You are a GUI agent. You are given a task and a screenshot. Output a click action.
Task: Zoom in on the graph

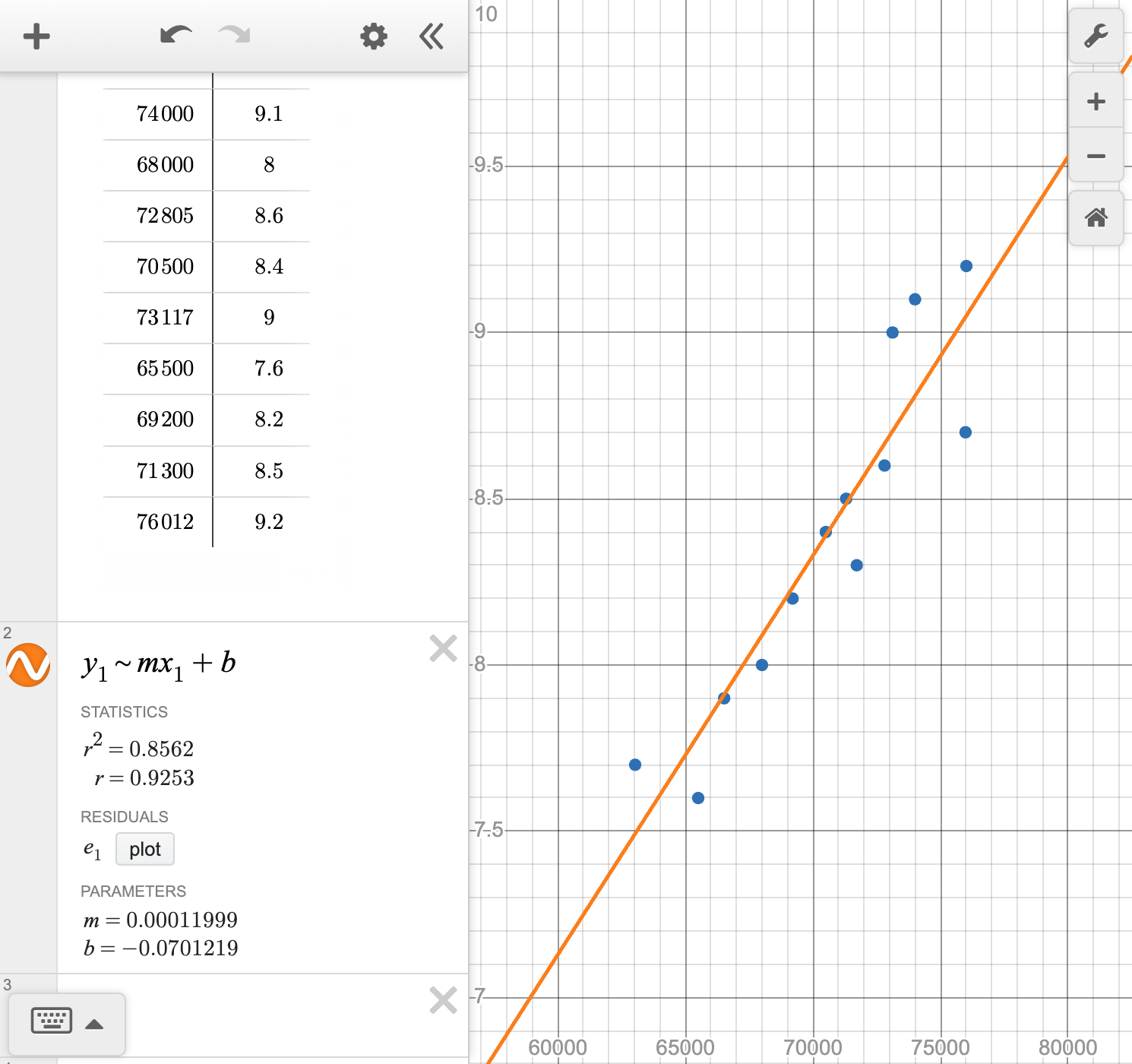1096,101
